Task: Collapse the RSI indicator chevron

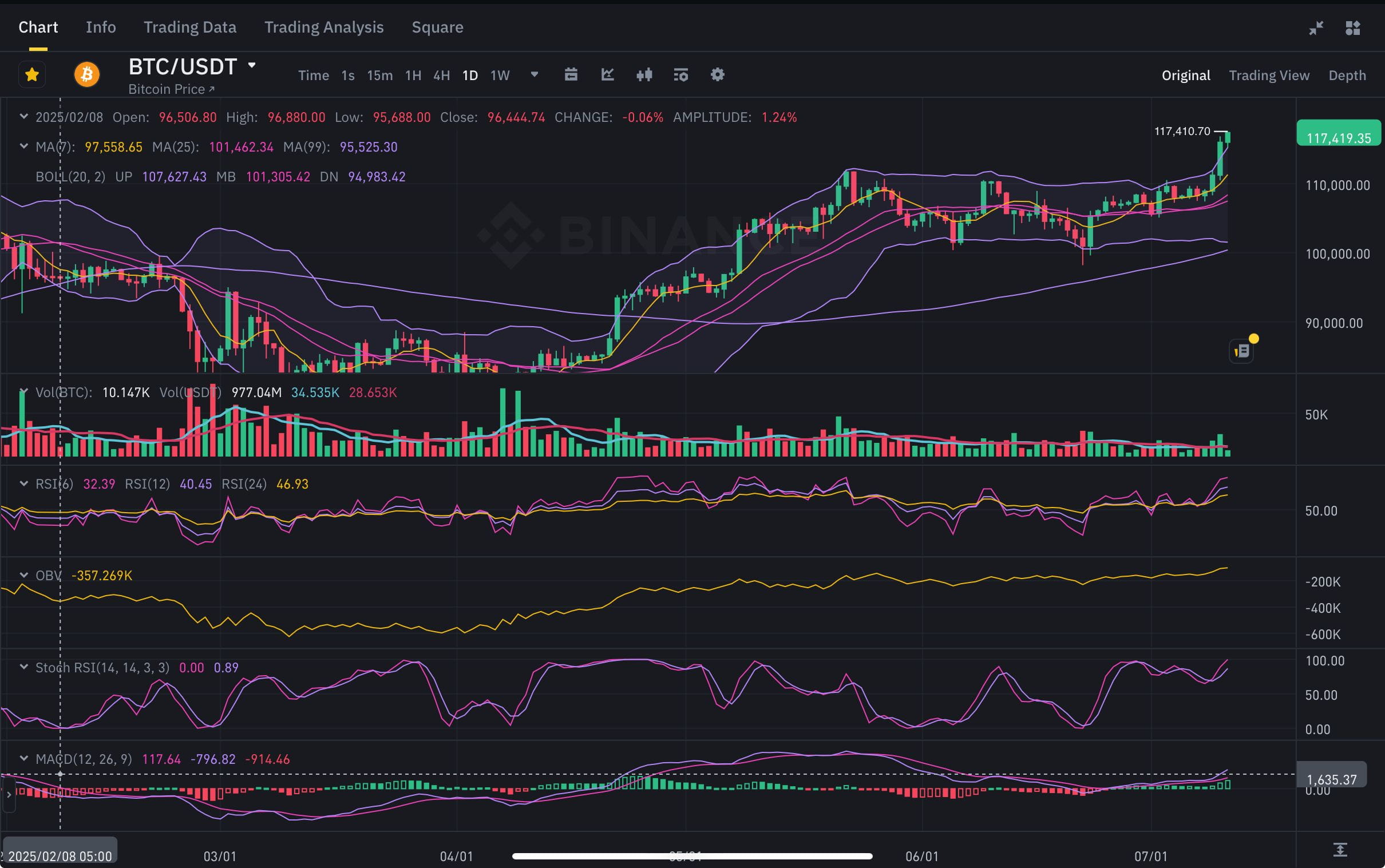Action: pos(23,483)
